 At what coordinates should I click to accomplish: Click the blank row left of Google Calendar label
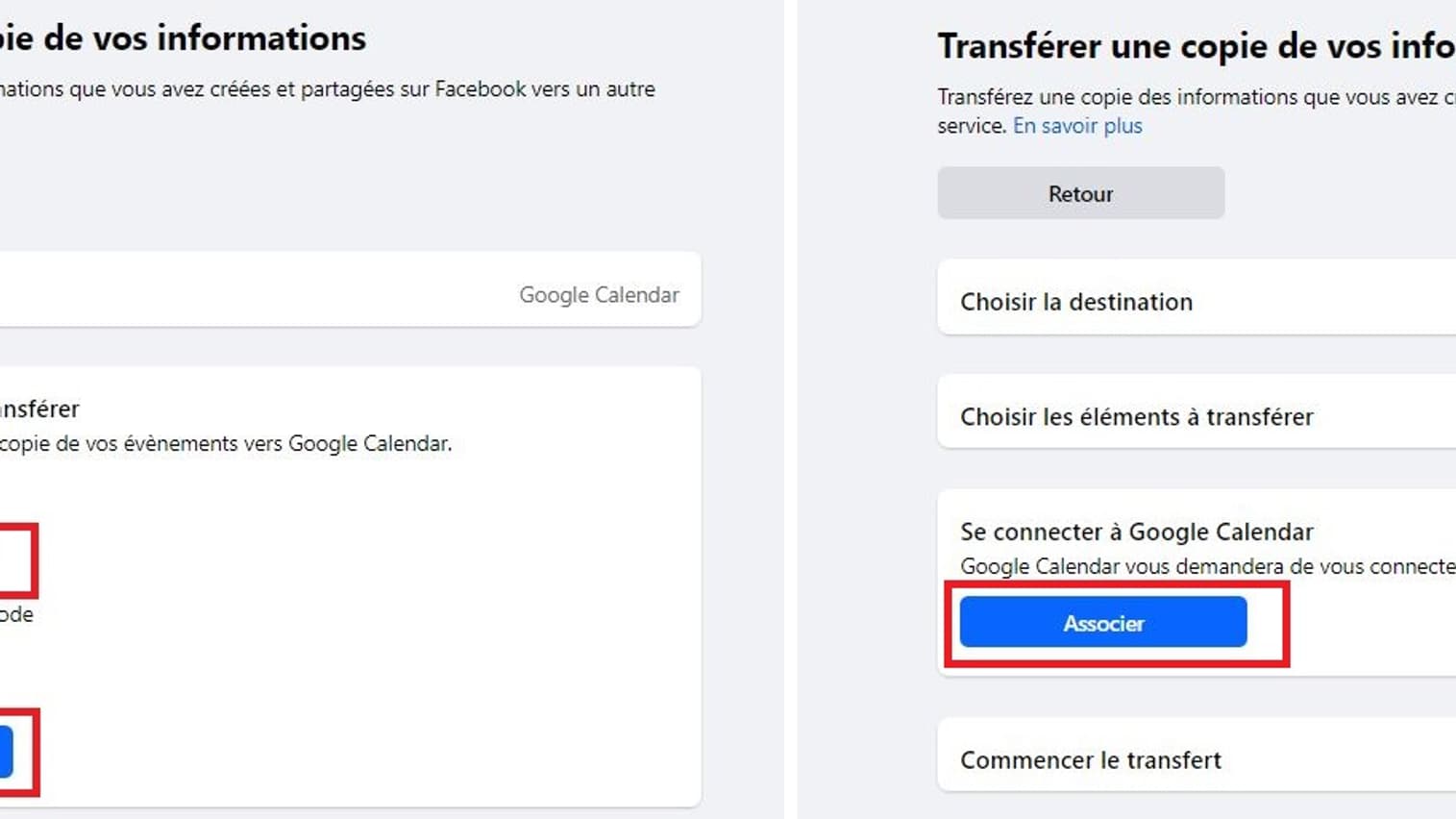255,289
